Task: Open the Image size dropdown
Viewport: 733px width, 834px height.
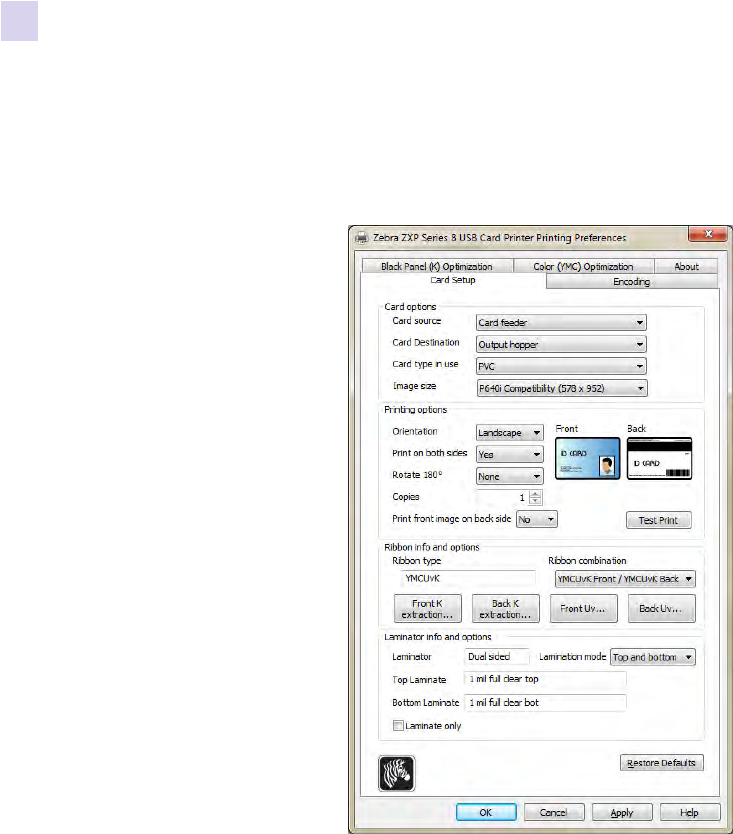Action: click(x=562, y=388)
